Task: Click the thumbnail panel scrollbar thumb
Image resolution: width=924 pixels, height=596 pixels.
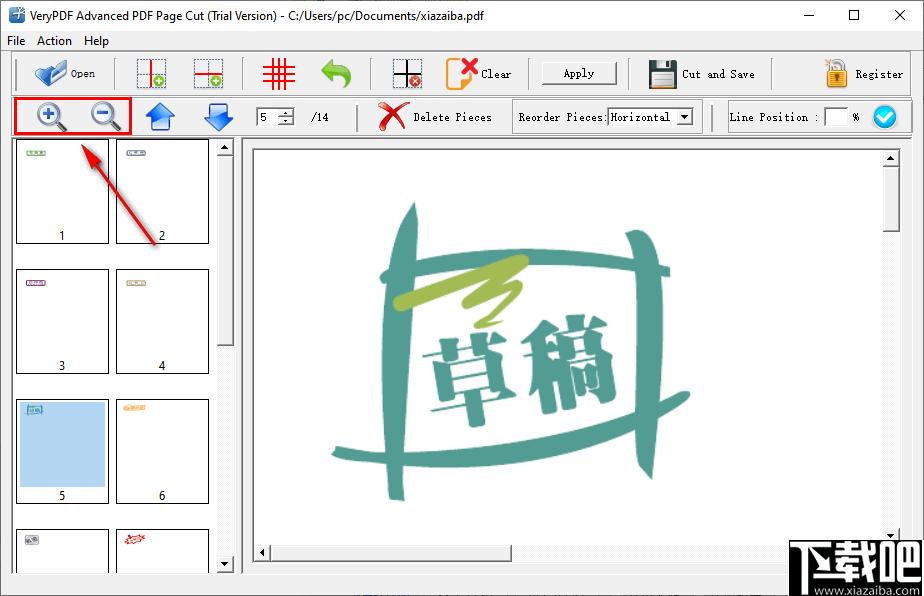Action: [x=225, y=251]
